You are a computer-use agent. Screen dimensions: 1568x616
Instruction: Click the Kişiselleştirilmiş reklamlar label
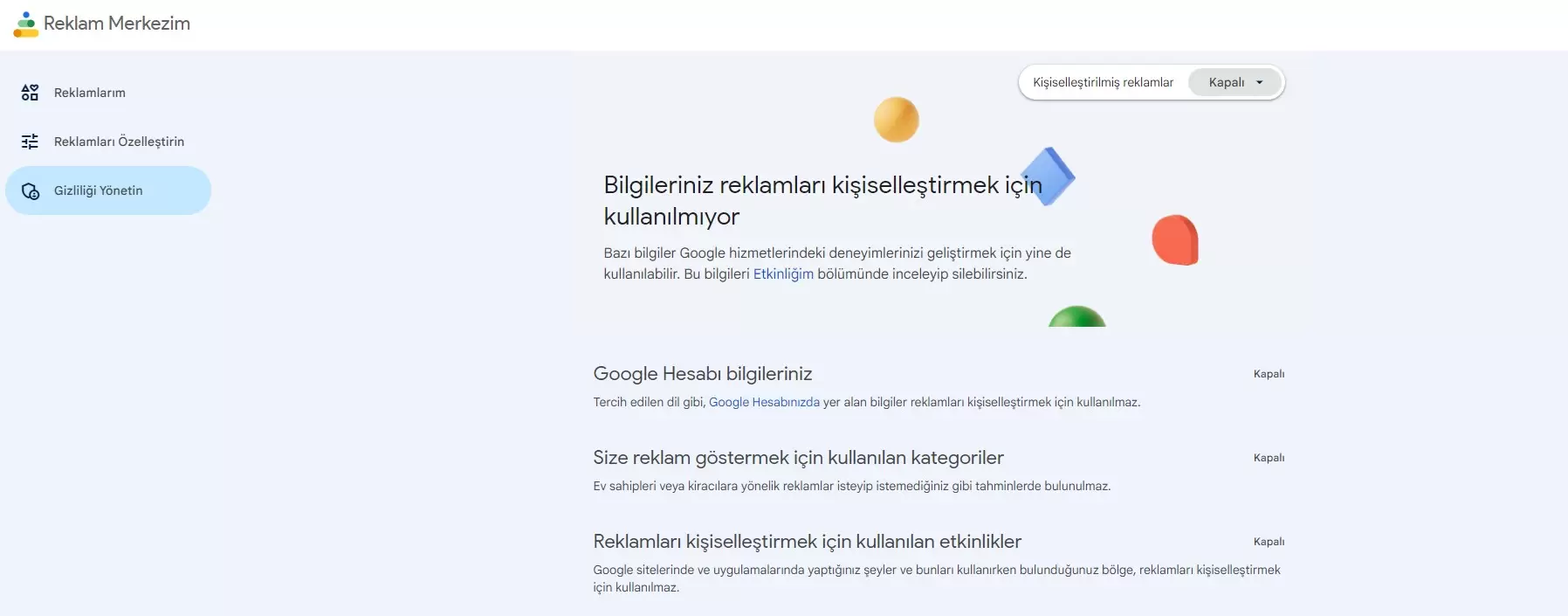[x=1103, y=82]
